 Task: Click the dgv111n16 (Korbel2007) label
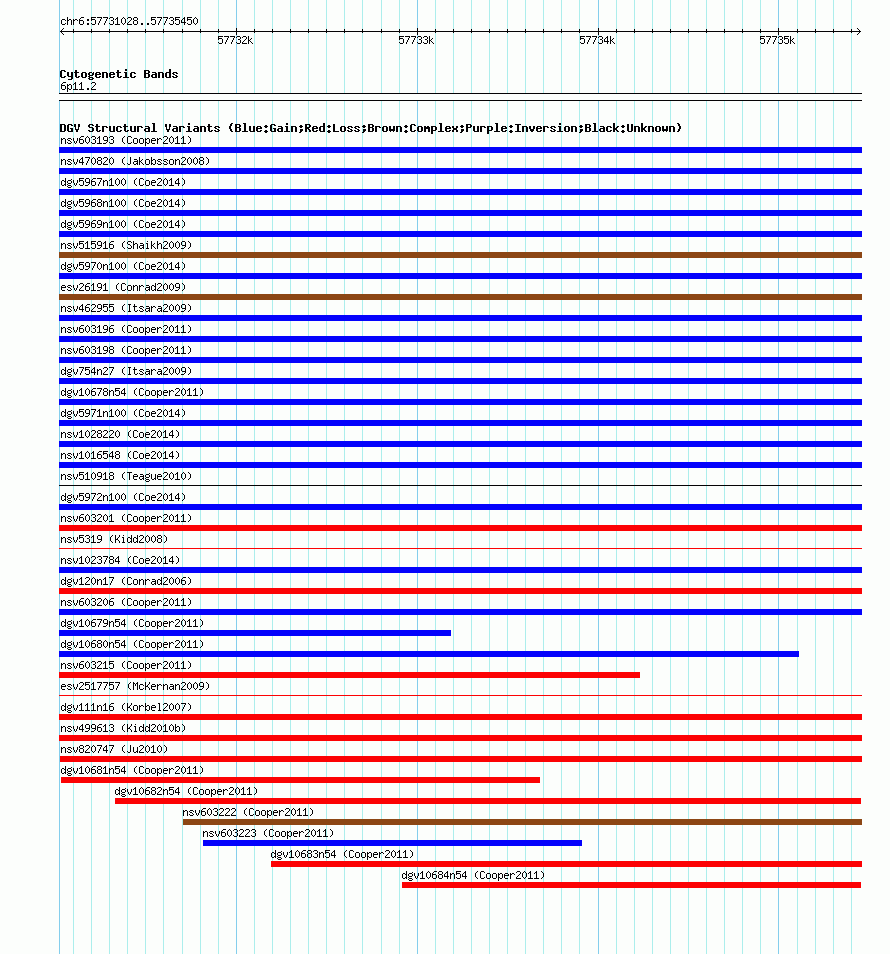point(126,707)
